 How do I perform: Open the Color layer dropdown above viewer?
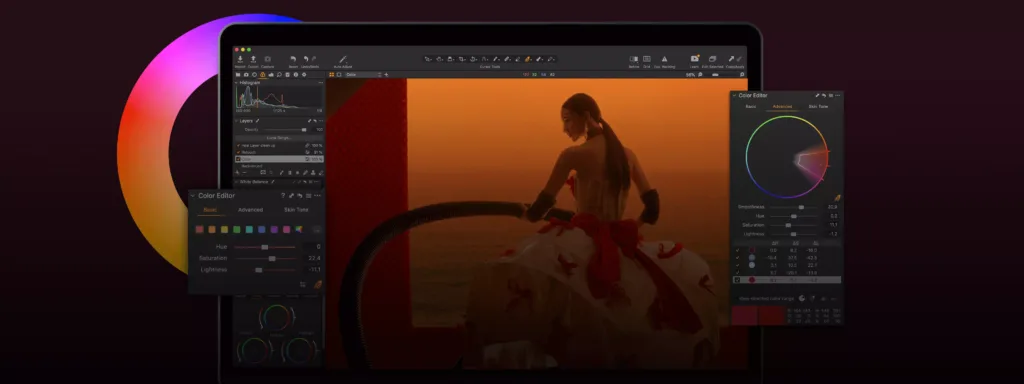pyautogui.click(x=363, y=74)
